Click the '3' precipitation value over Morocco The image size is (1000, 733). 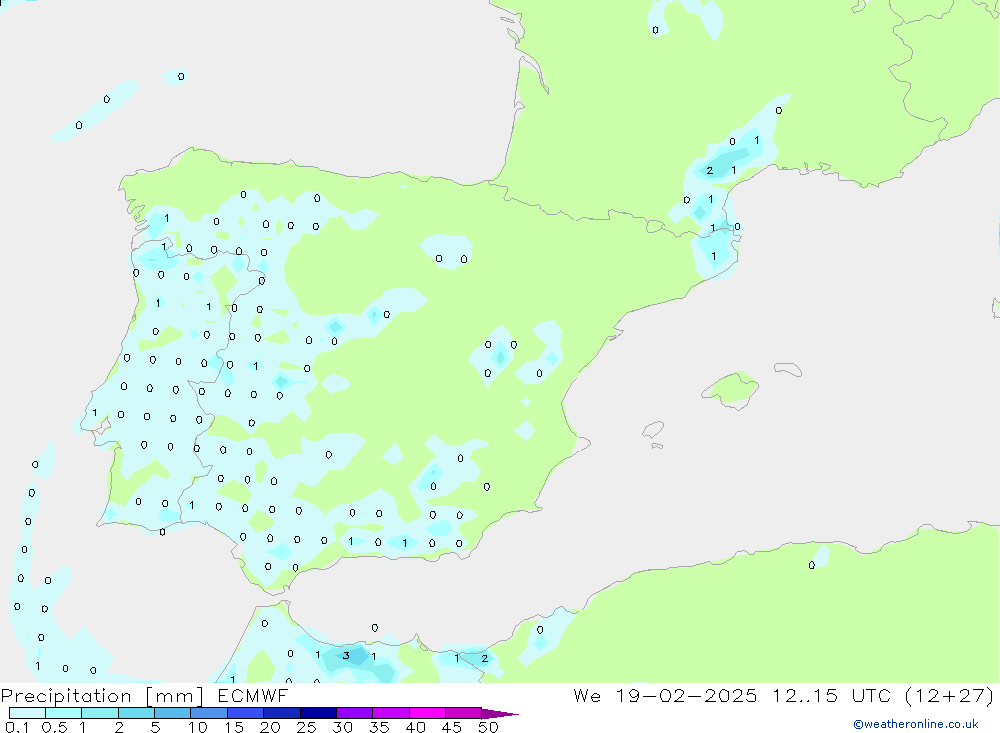click(x=346, y=656)
